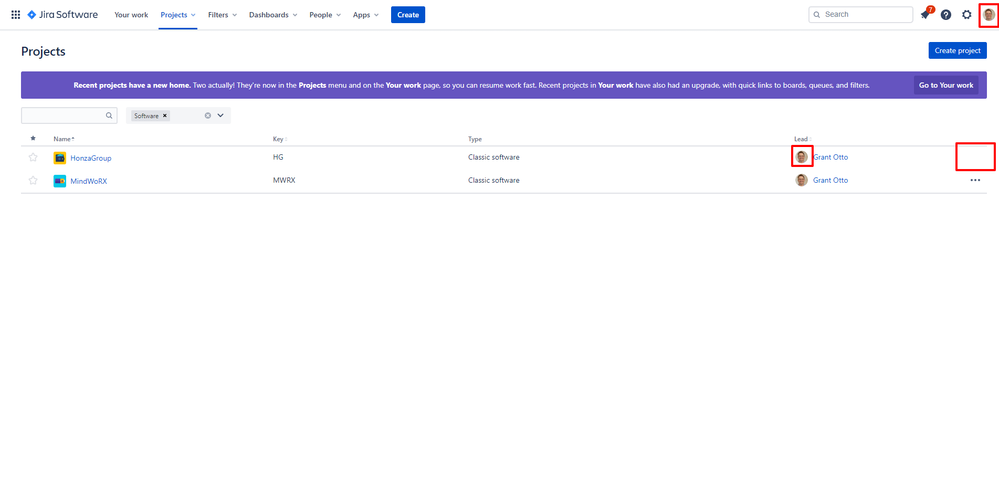Click the Type column header
The image size is (999, 483).
pos(475,139)
